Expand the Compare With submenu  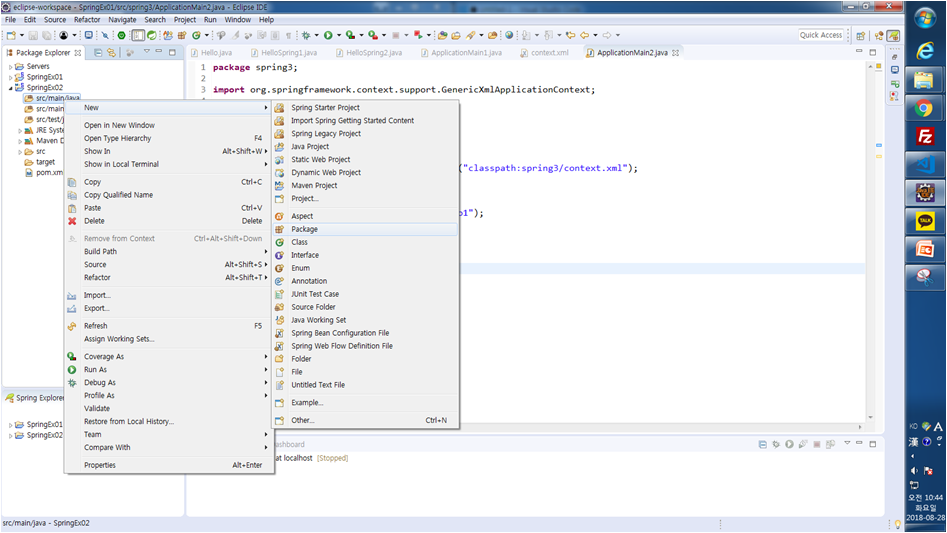coord(266,447)
